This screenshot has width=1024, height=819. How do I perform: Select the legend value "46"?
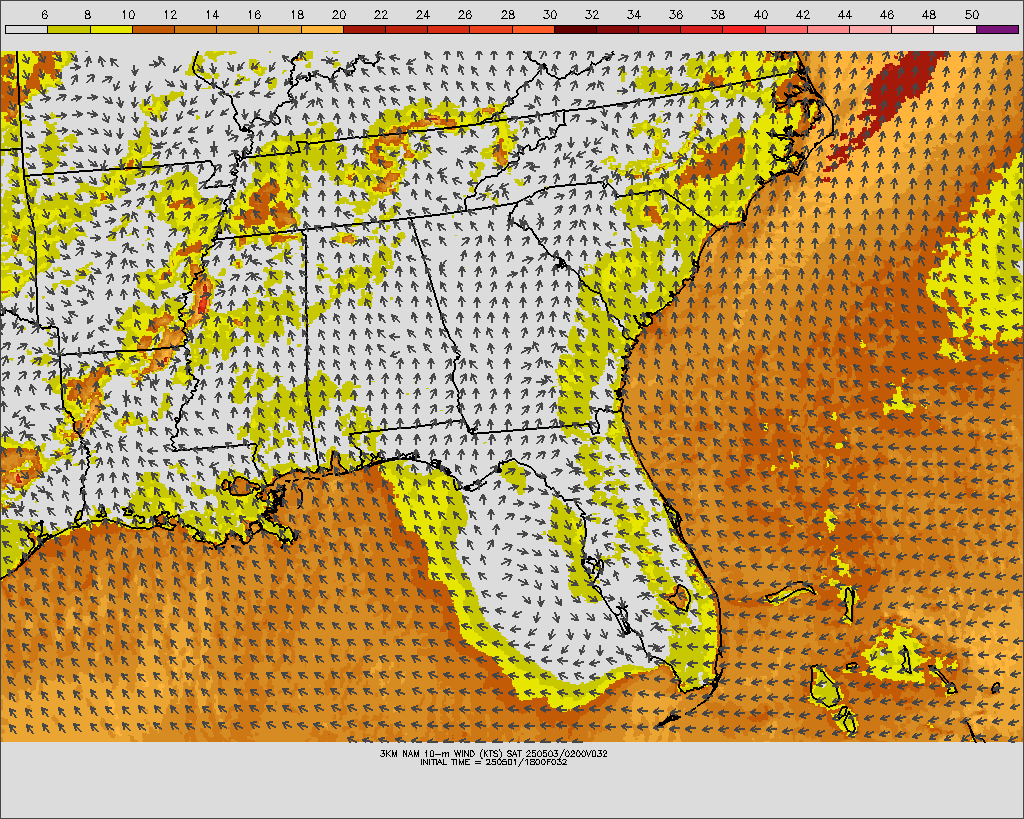click(x=887, y=15)
